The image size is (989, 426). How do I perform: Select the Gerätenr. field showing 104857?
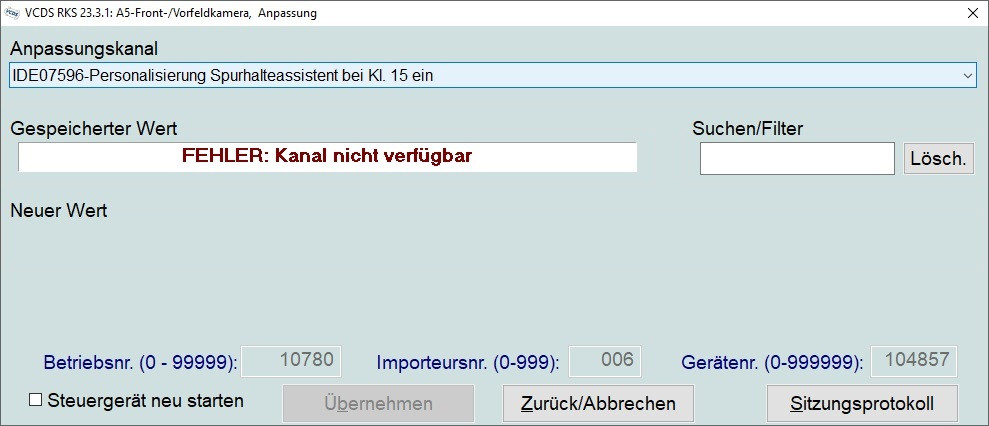(x=914, y=361)
